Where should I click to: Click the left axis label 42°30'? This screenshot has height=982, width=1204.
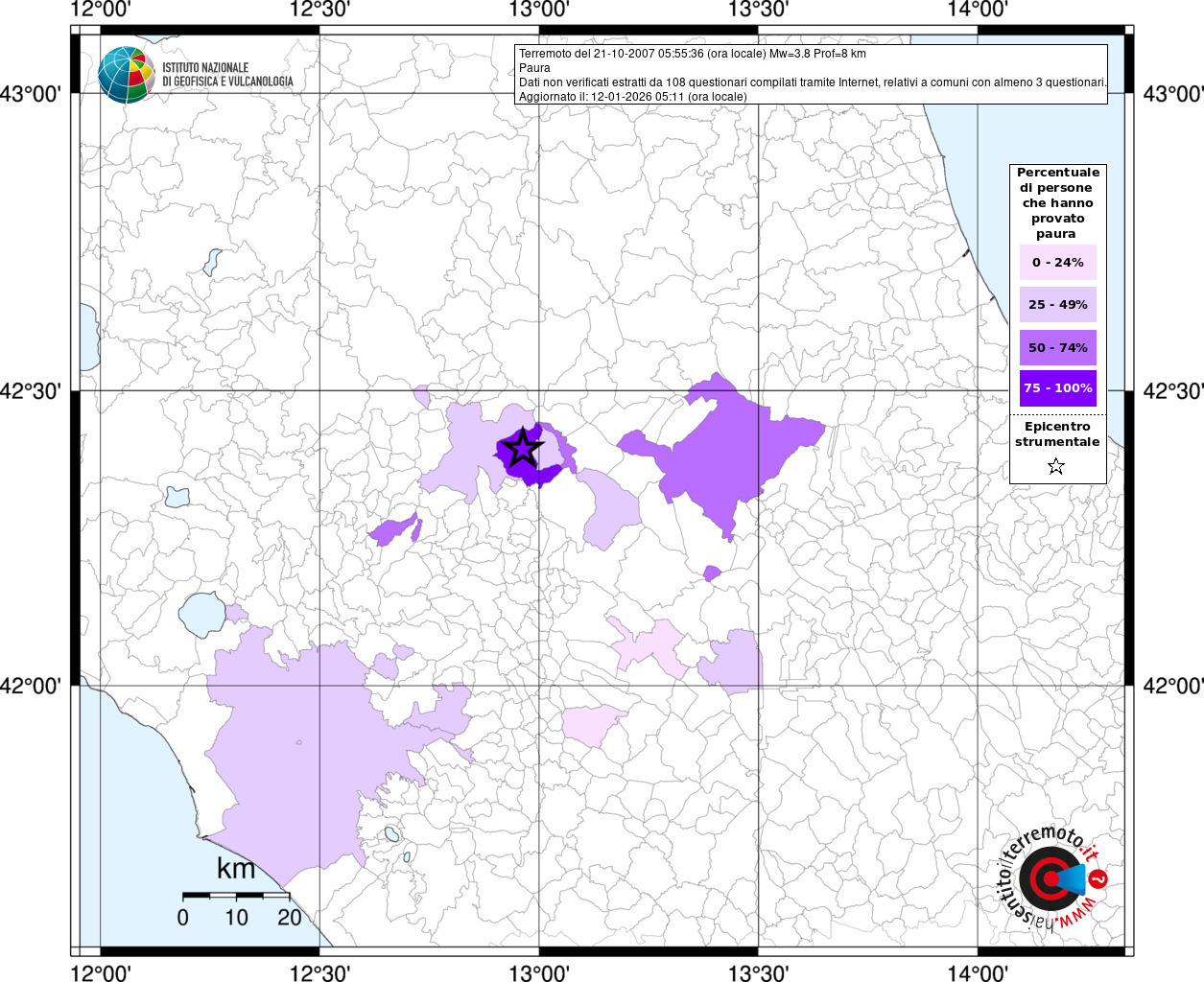tap(32, 391)
